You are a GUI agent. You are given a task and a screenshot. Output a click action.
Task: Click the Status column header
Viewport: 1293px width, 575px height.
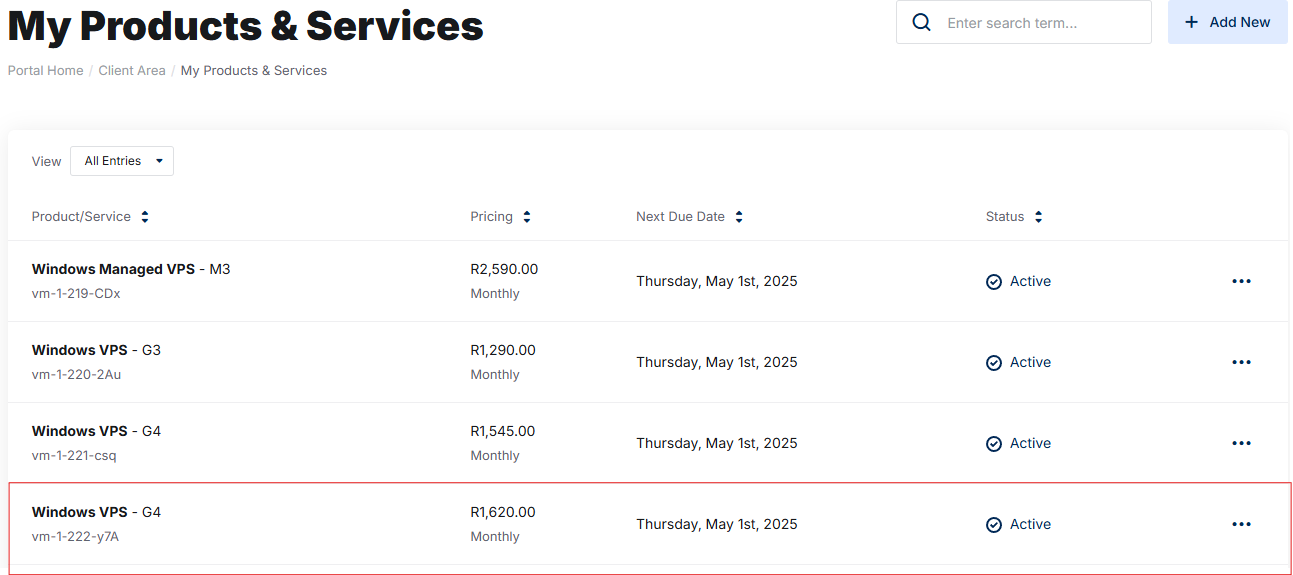pyautogui.click(x=1005, y=217)
